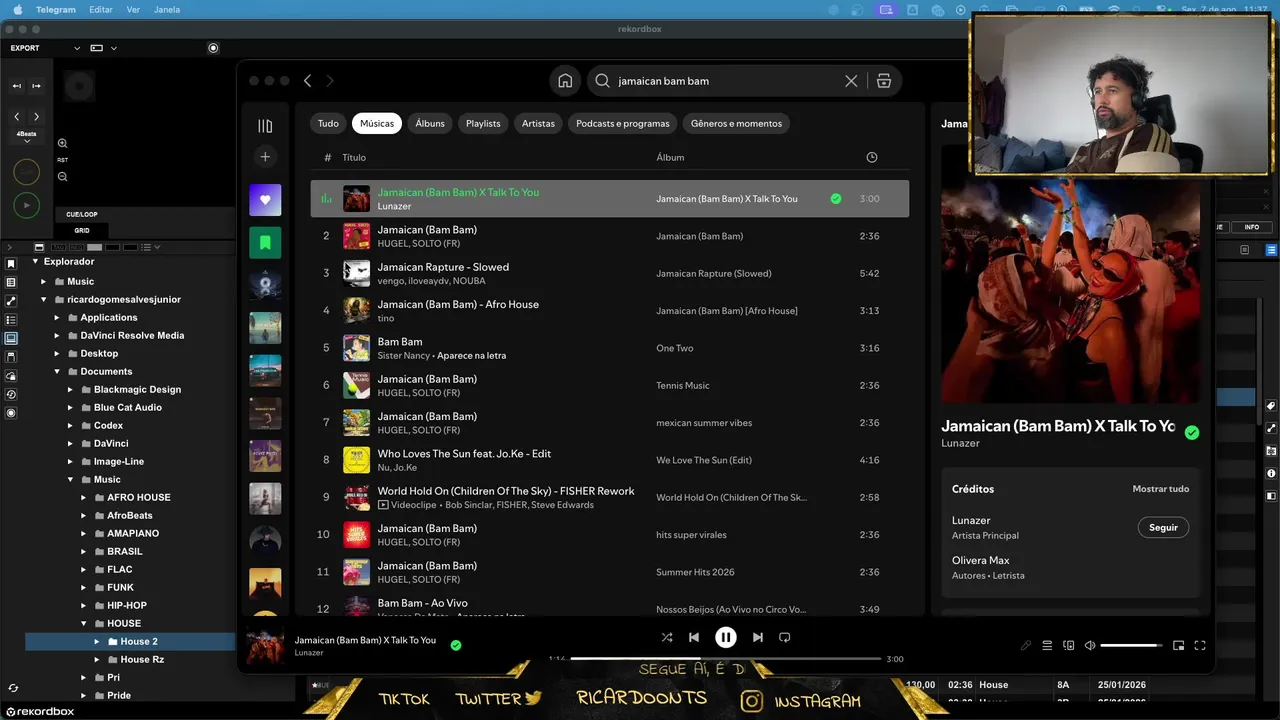Open Gêneros e momentos filter
Image resolution: width=1280 pixels, height=720 pixels.
[x=736, y=124]
